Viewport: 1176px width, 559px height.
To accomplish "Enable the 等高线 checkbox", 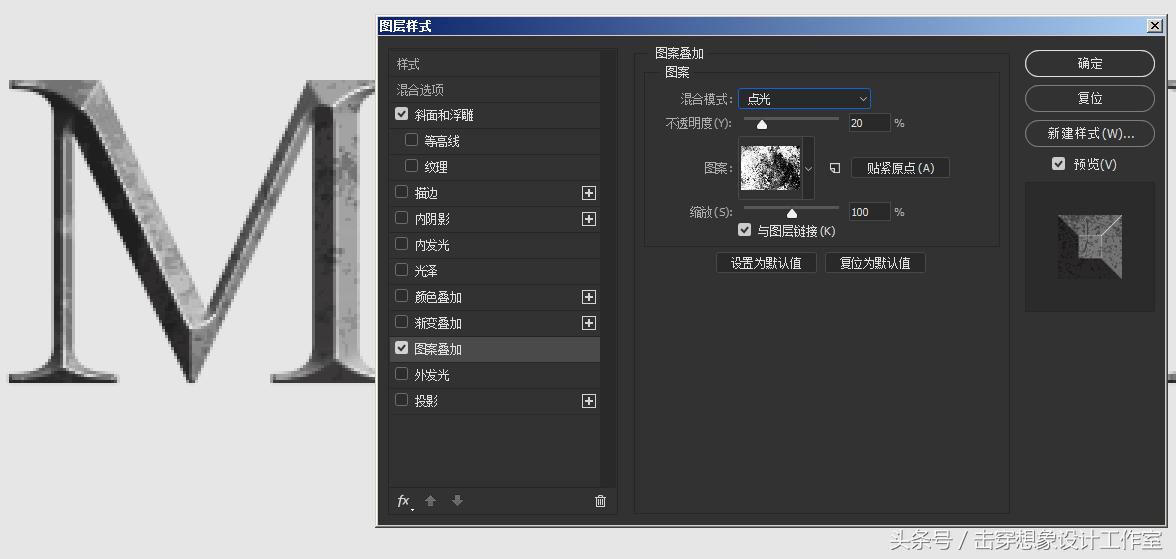I will coord(411,140).
